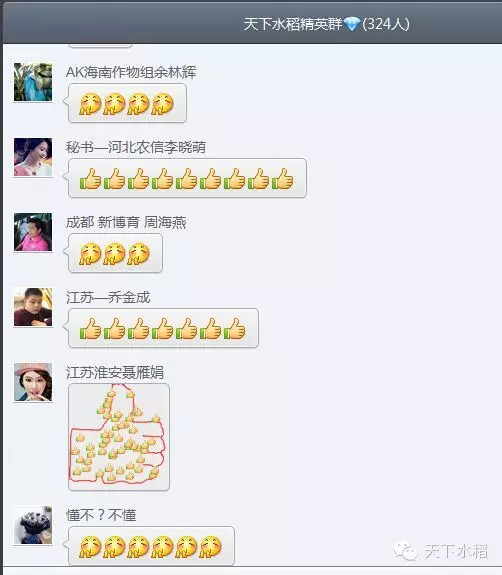Select 李晓萌's nine thumbs-up message bubble
The image size is (502, 575).
(x=187, y=178)
